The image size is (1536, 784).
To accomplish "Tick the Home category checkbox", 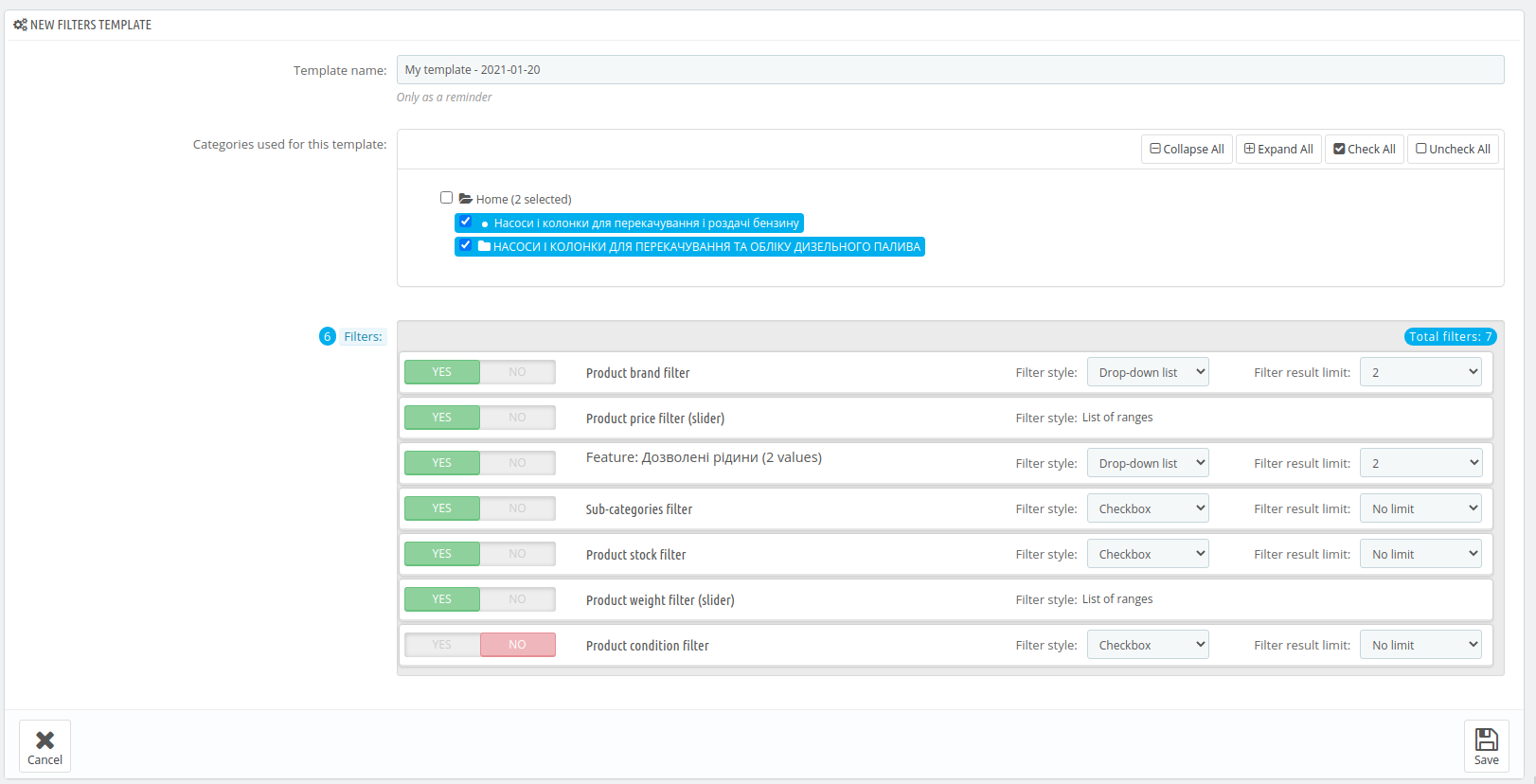I will point(446,198).
